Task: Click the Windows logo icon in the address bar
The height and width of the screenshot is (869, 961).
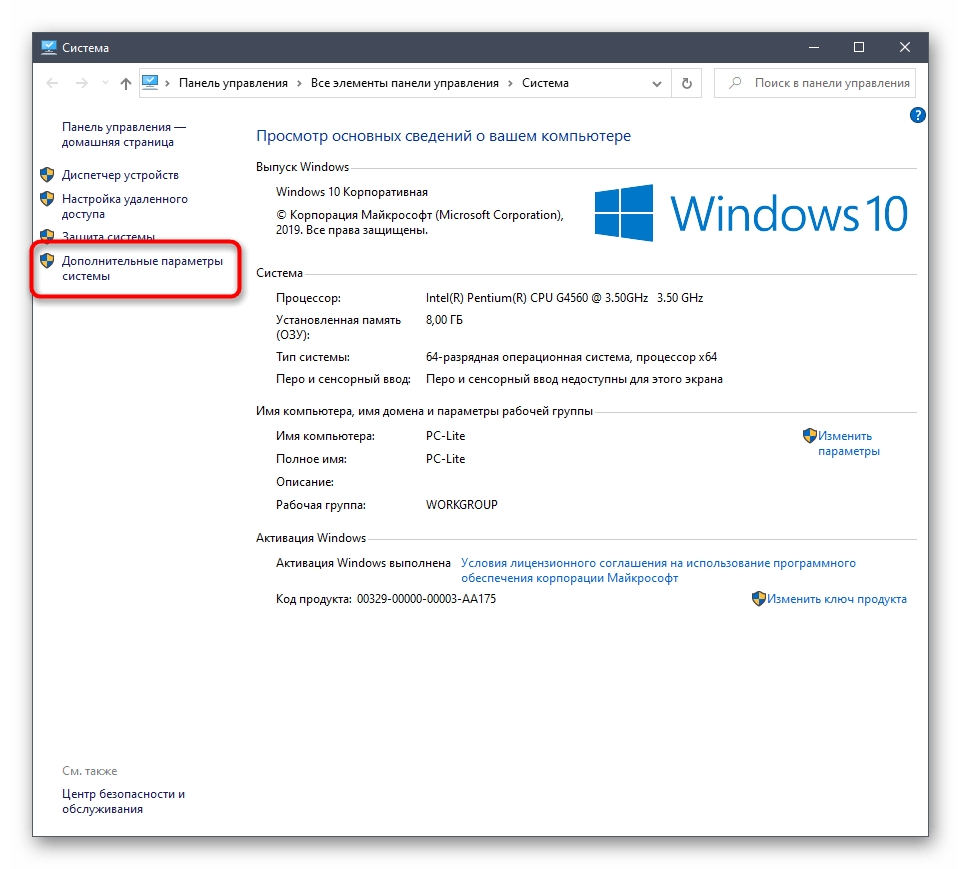Action: point(150,83)
